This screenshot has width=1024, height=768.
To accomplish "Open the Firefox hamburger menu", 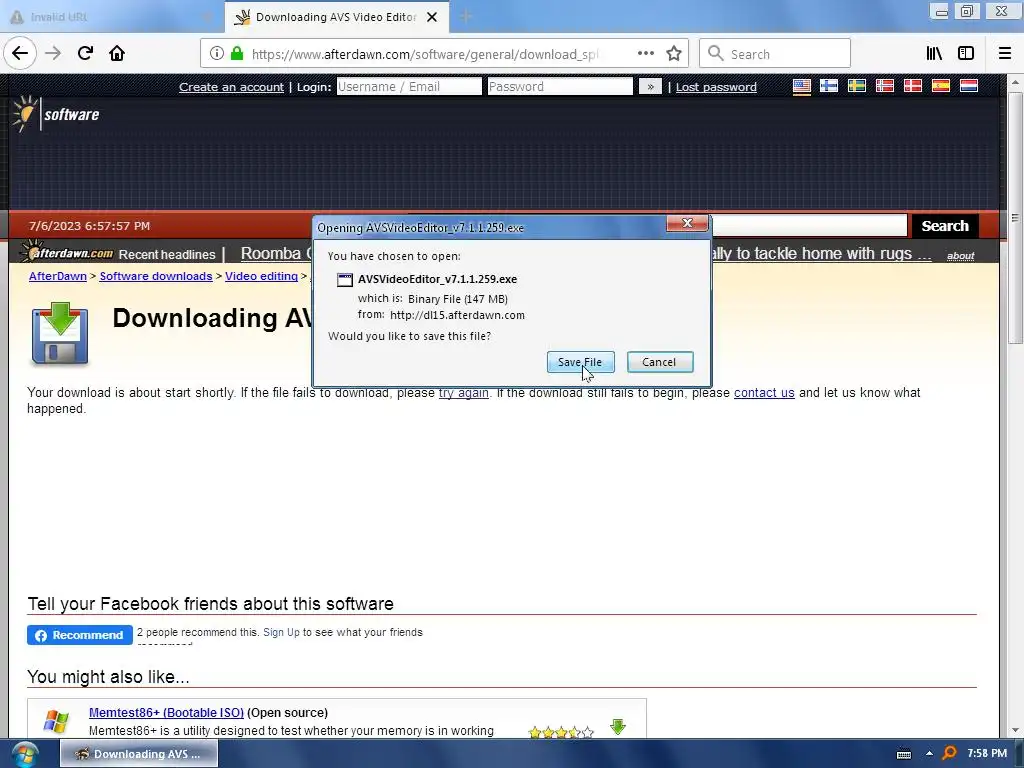I will tap(1005, 54).
